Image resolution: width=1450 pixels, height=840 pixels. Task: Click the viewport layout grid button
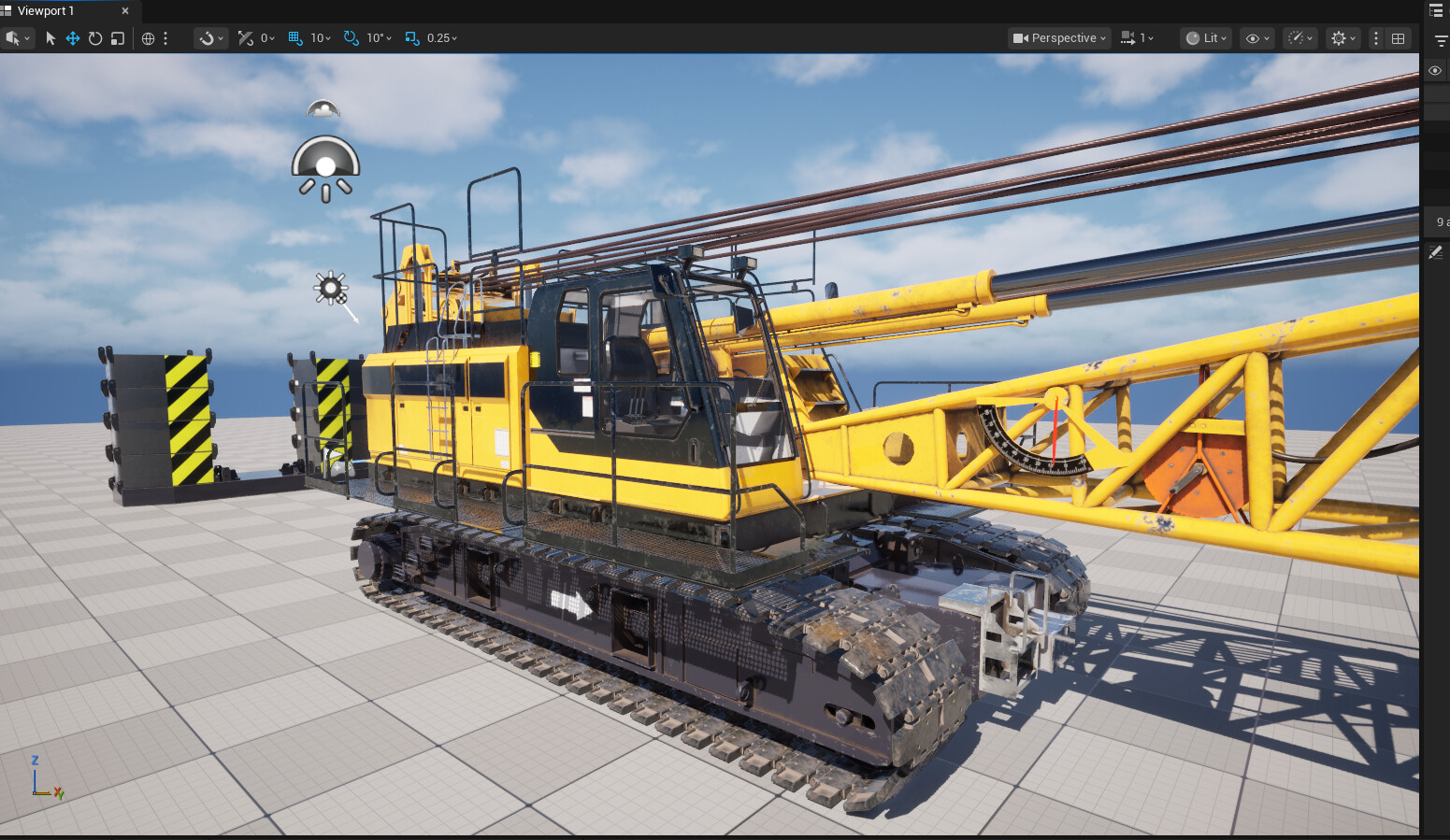click(x=1398, y=38)
